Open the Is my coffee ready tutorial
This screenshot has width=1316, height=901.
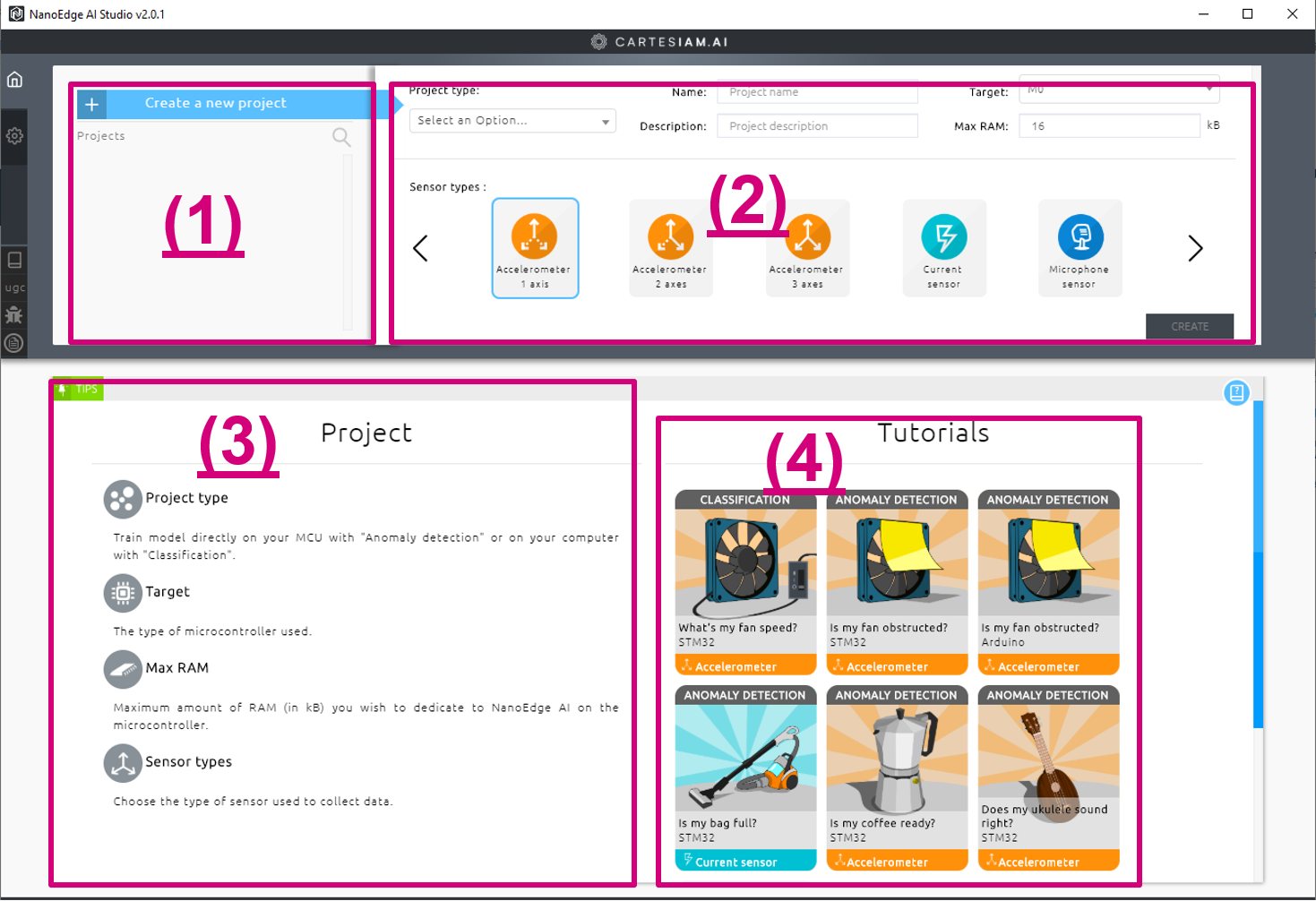(897, 777)
